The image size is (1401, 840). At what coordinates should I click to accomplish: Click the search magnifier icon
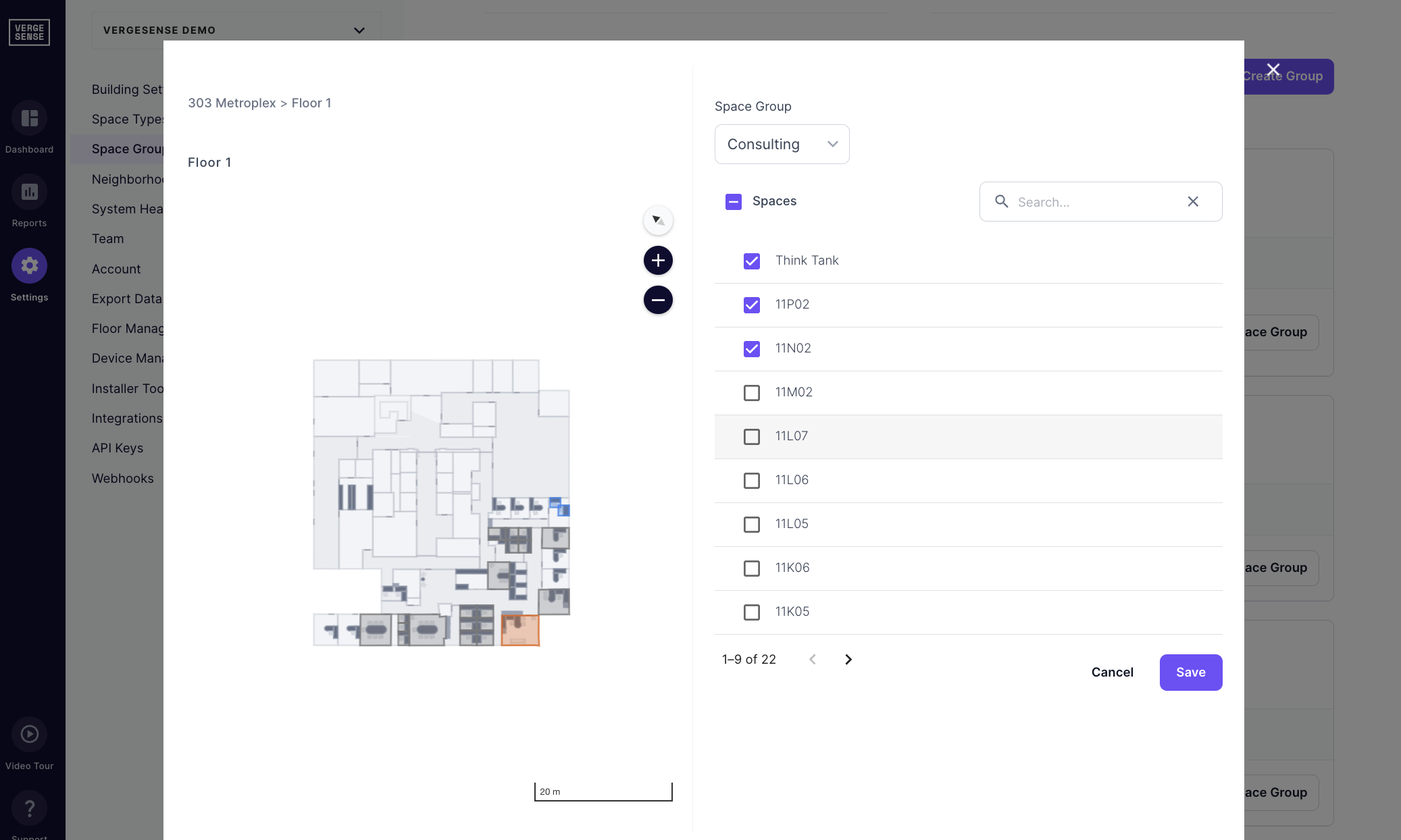tap(1002, 201)
